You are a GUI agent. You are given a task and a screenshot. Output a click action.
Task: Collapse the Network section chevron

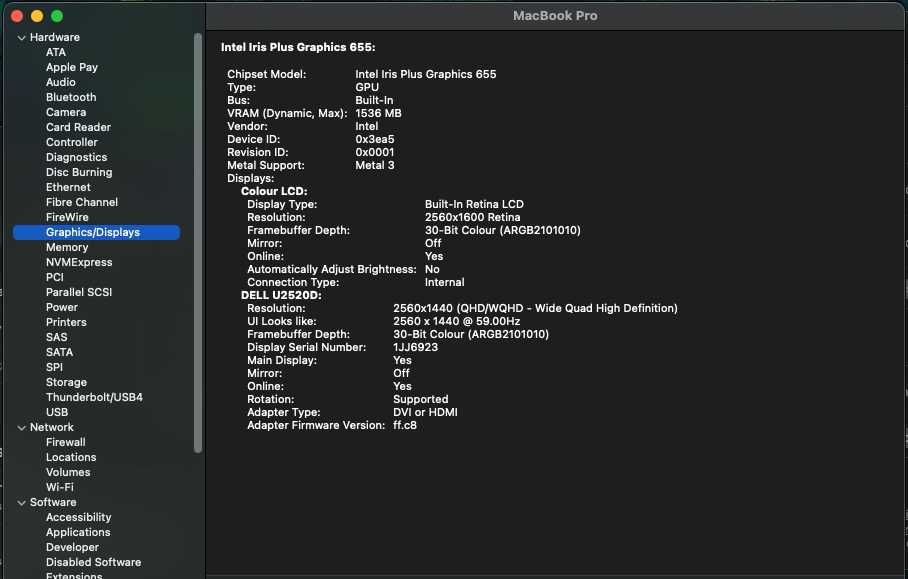pos(21,428)
